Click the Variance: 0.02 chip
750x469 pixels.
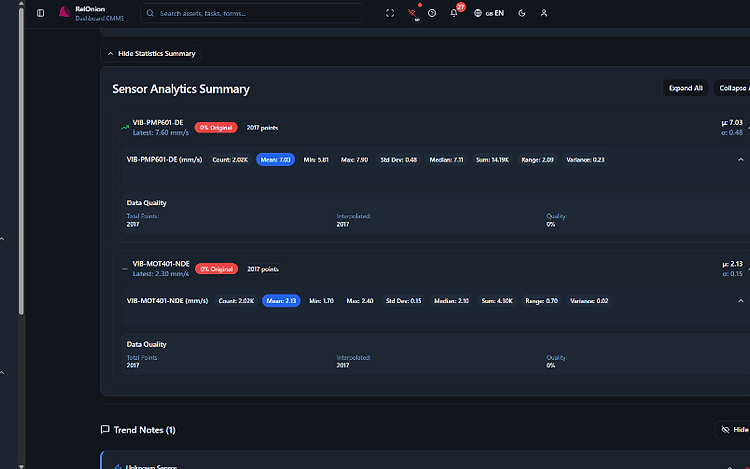pos(589,301)
